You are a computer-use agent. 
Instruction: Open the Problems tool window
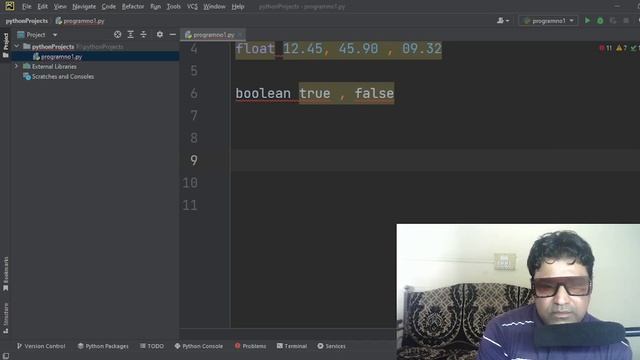[x=250, y=346]
